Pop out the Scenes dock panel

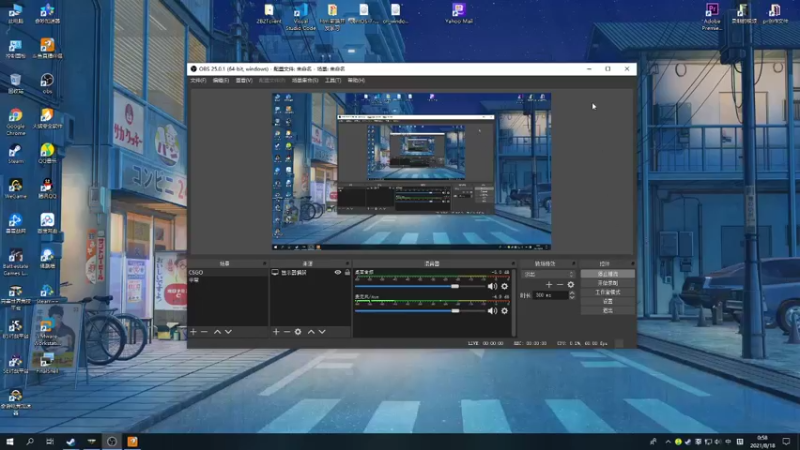pyautogui.click(x=264, y=264)
